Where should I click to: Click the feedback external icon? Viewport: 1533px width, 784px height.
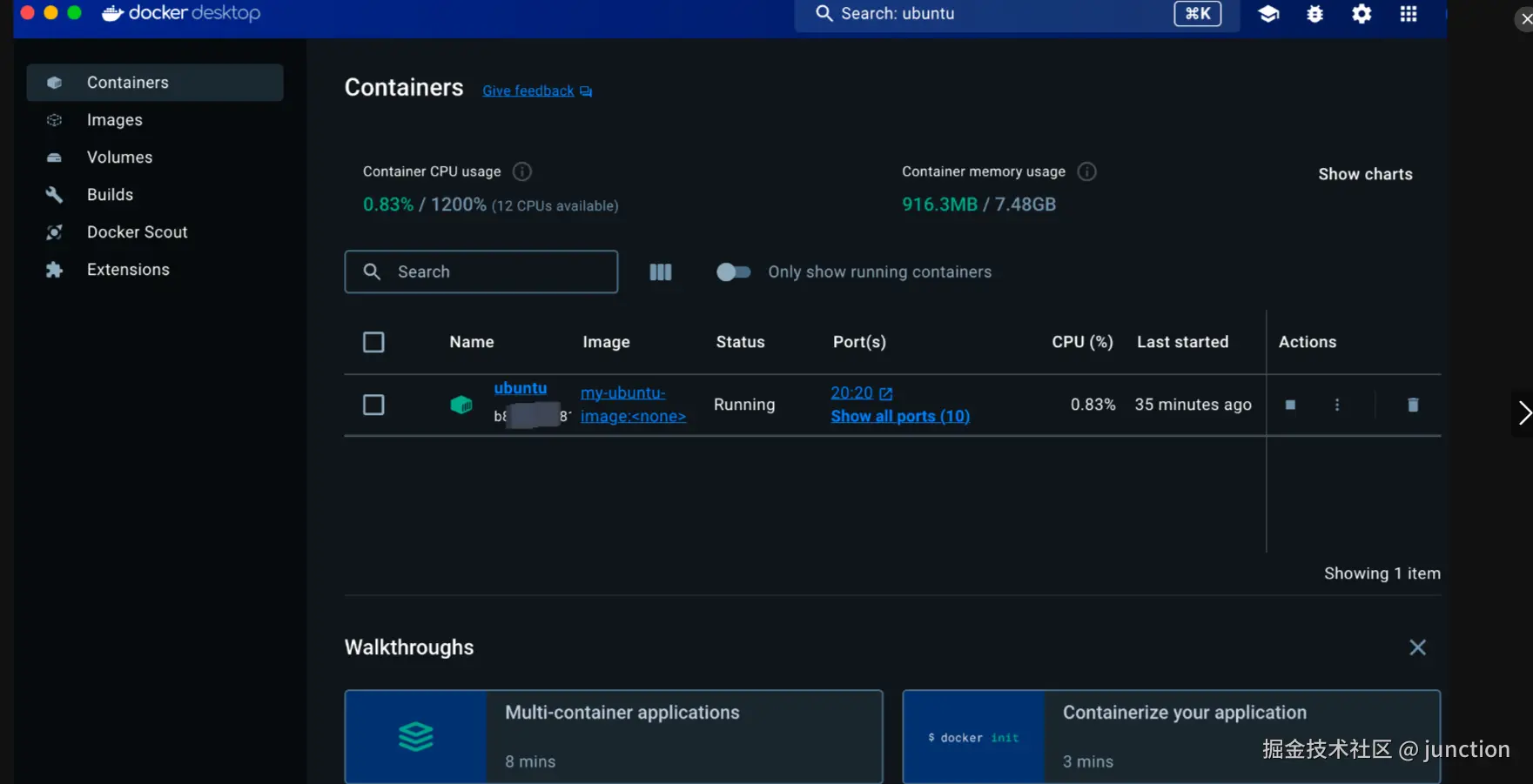(586, 91)
